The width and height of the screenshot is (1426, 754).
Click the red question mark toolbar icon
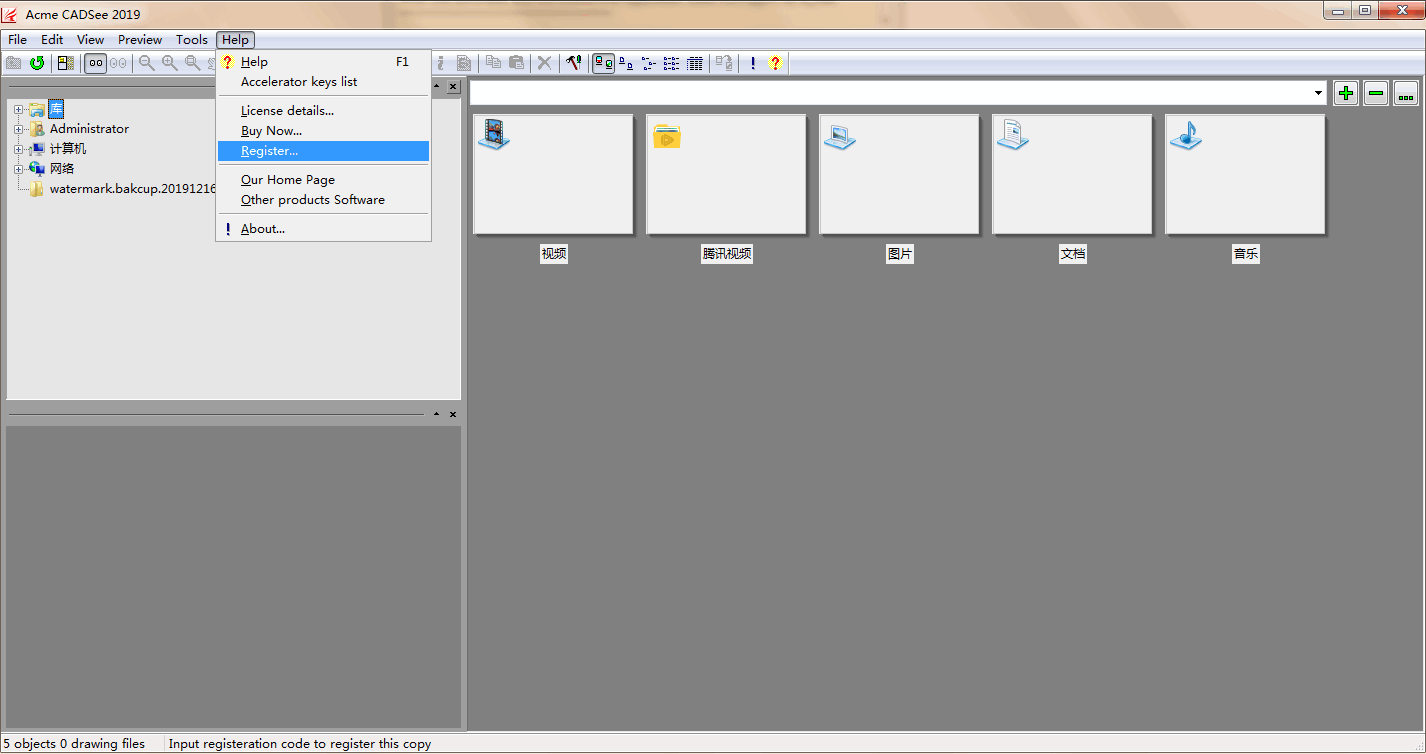point(775,63)
